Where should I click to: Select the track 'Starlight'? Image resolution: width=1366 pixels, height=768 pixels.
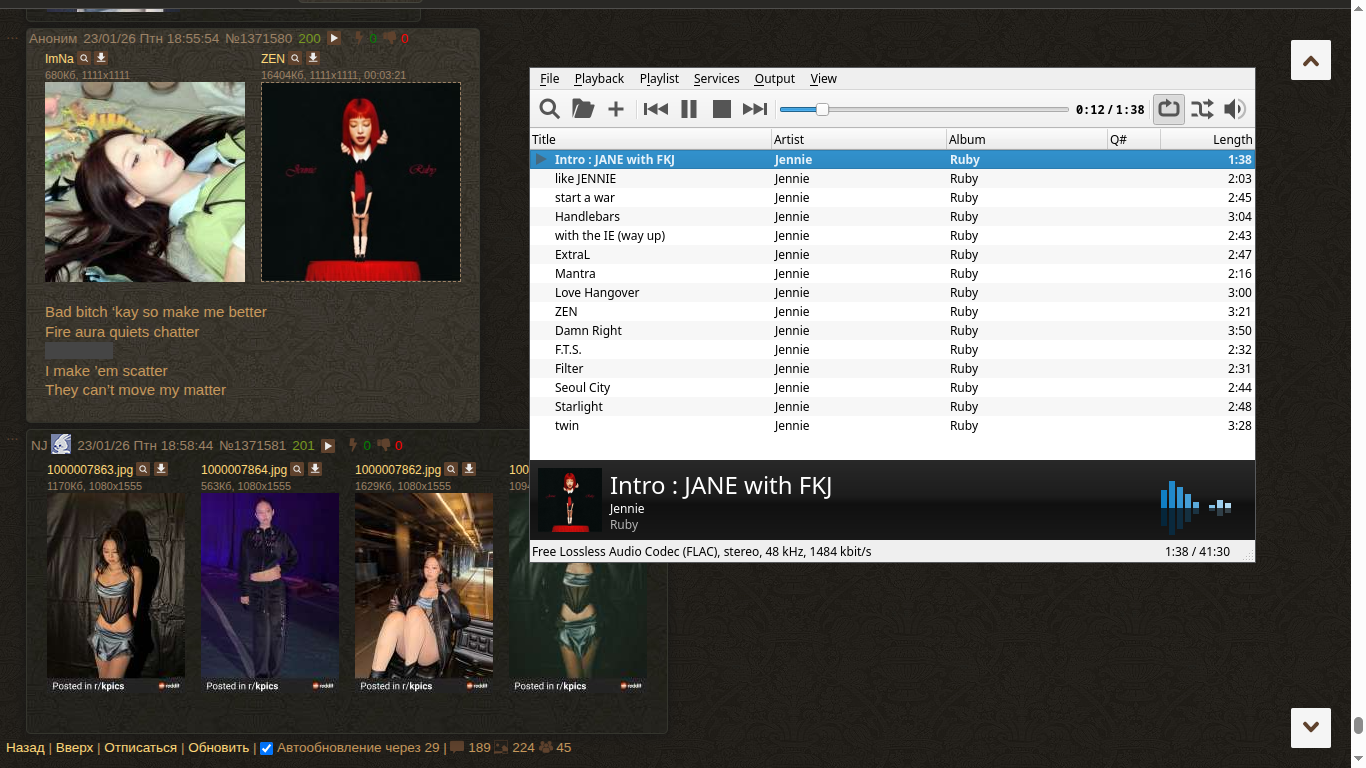pos(892,407)
